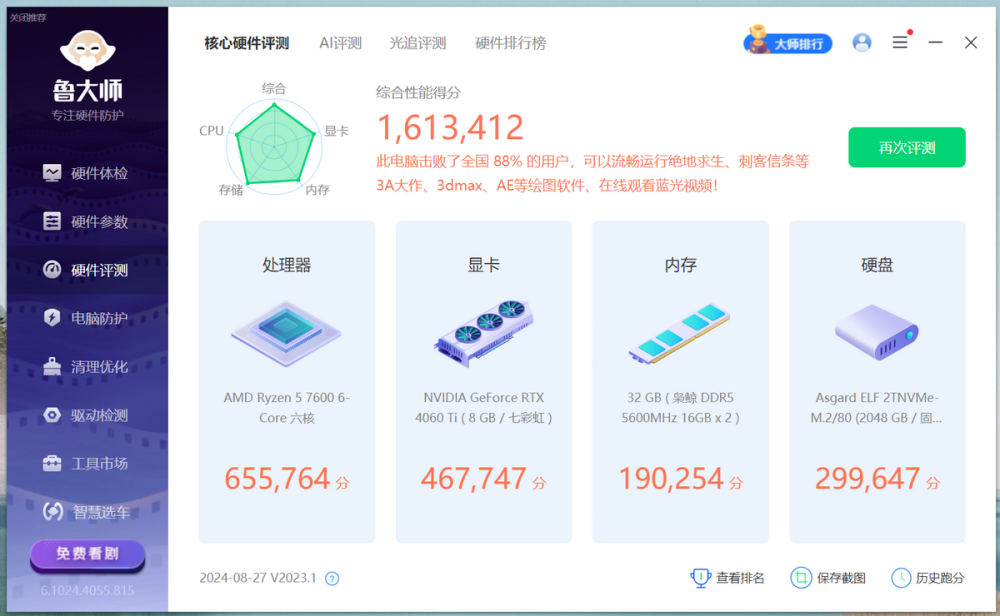Click Asgard ELF 2TNVMe disk text

pos(877,407)
